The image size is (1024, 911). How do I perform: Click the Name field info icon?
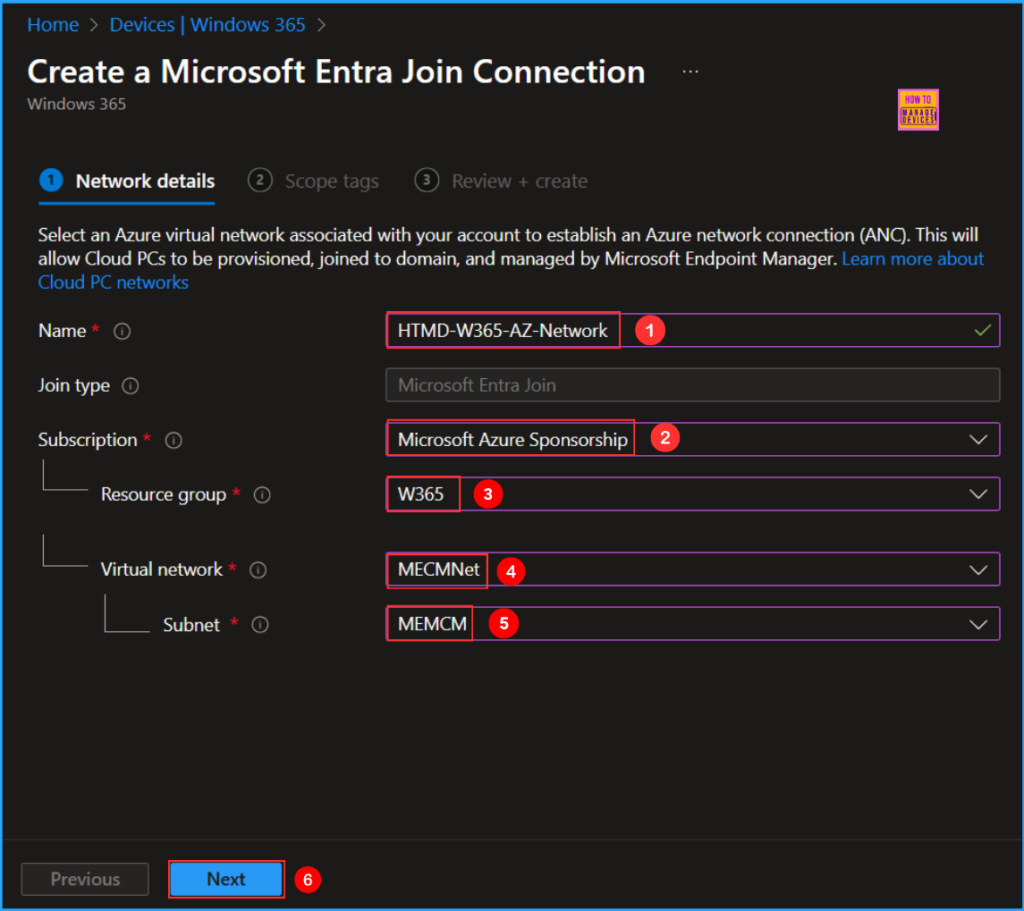pyautogui.click(x=122, y=331)
